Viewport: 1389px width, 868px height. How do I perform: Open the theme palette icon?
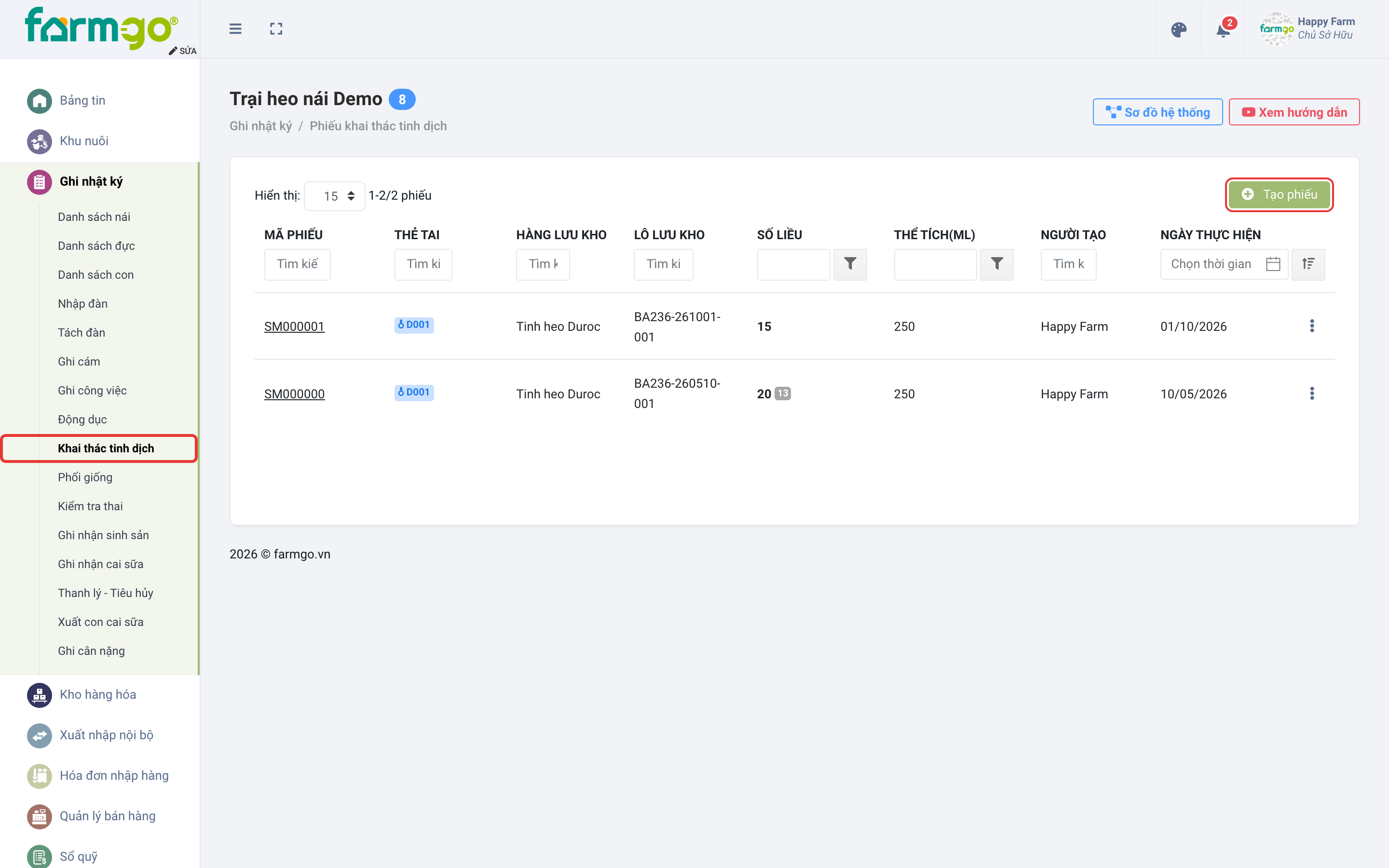1178,30
